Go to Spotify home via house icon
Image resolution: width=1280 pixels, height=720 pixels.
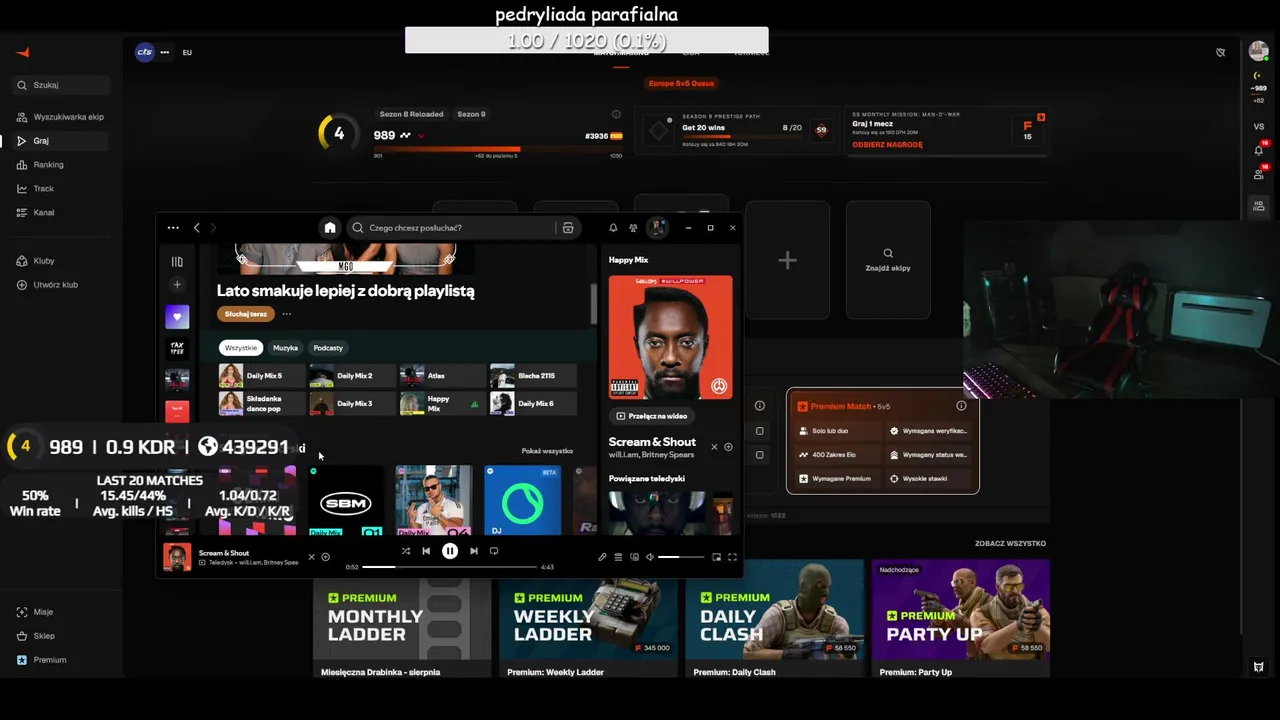[330, 228]
